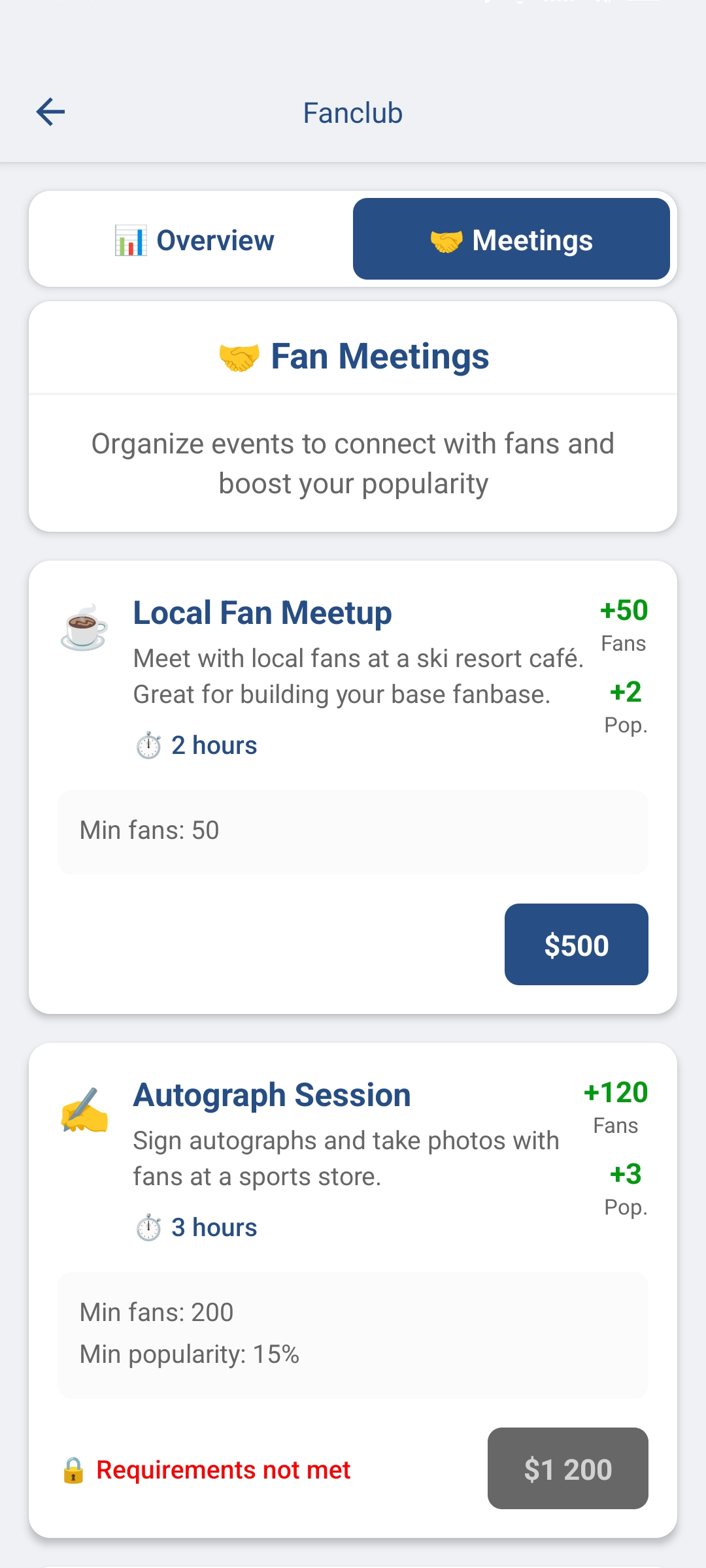Click the coffee cup meetup icon

pos(84,628)
